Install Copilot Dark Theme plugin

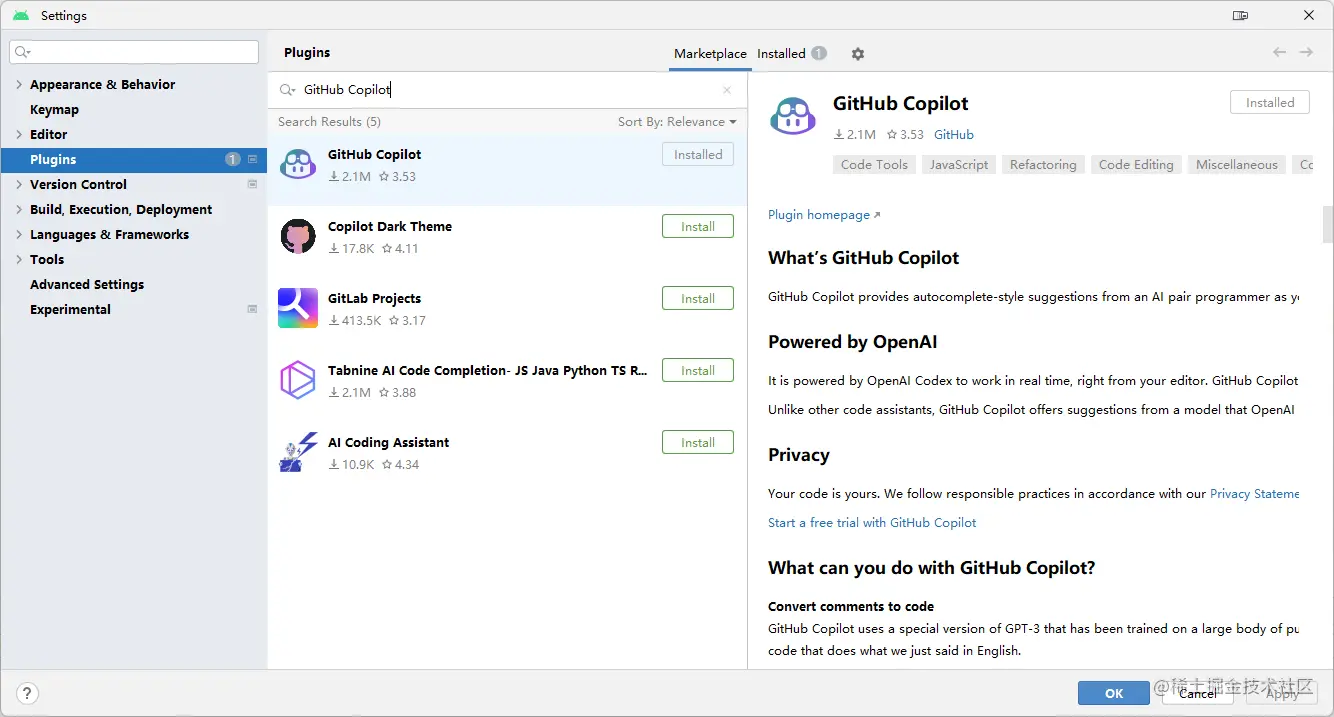(x=698, y=226)
